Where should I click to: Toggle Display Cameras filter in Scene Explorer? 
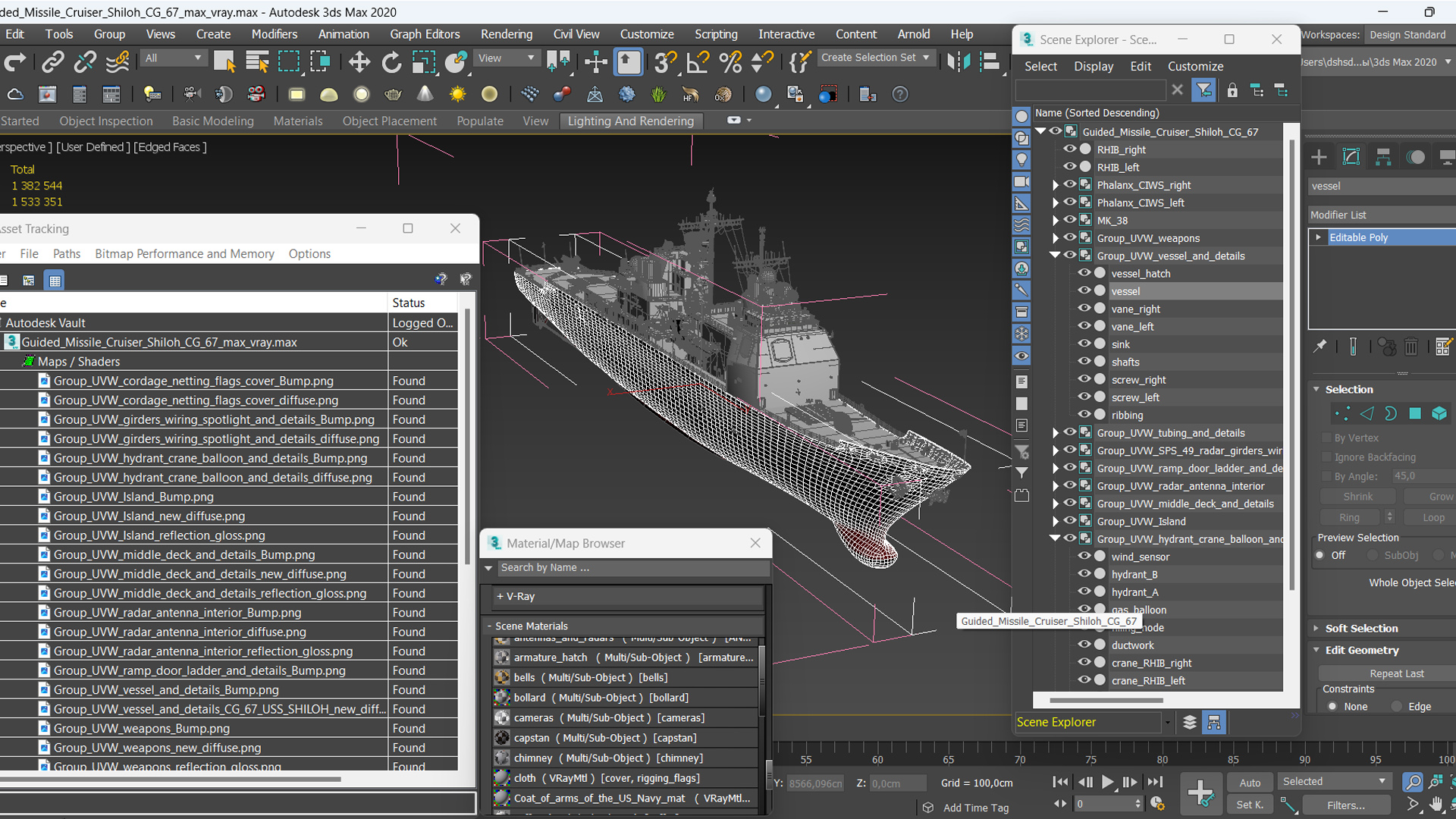pos(1021,182)
